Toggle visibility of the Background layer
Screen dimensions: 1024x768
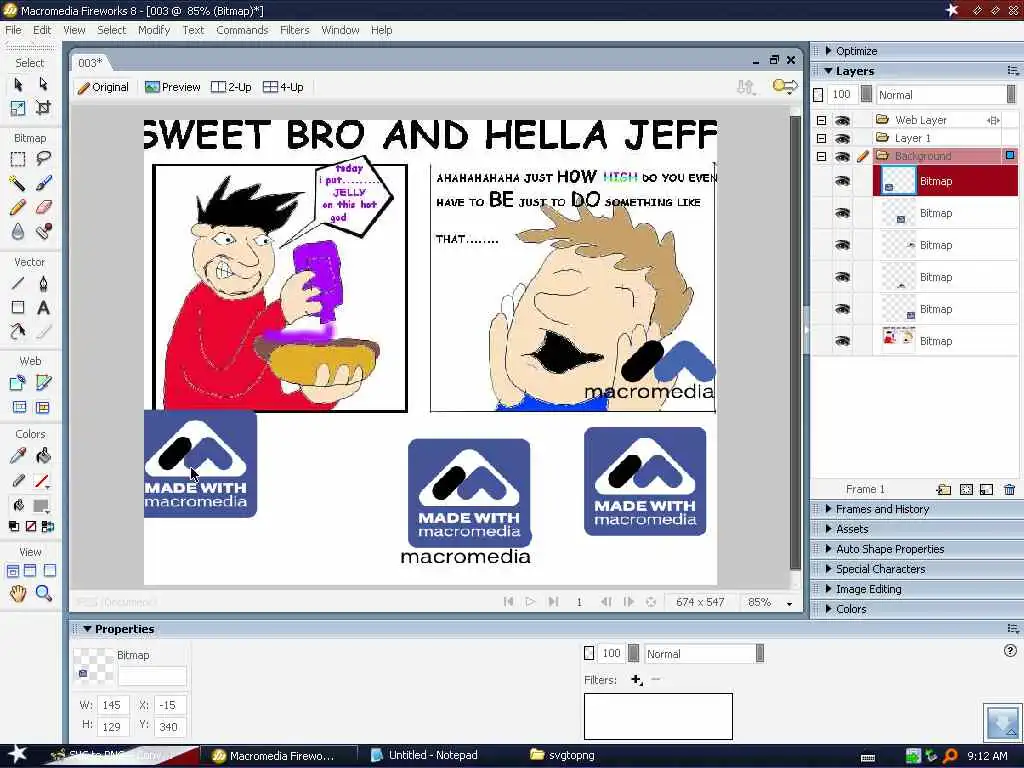(842, 156)
